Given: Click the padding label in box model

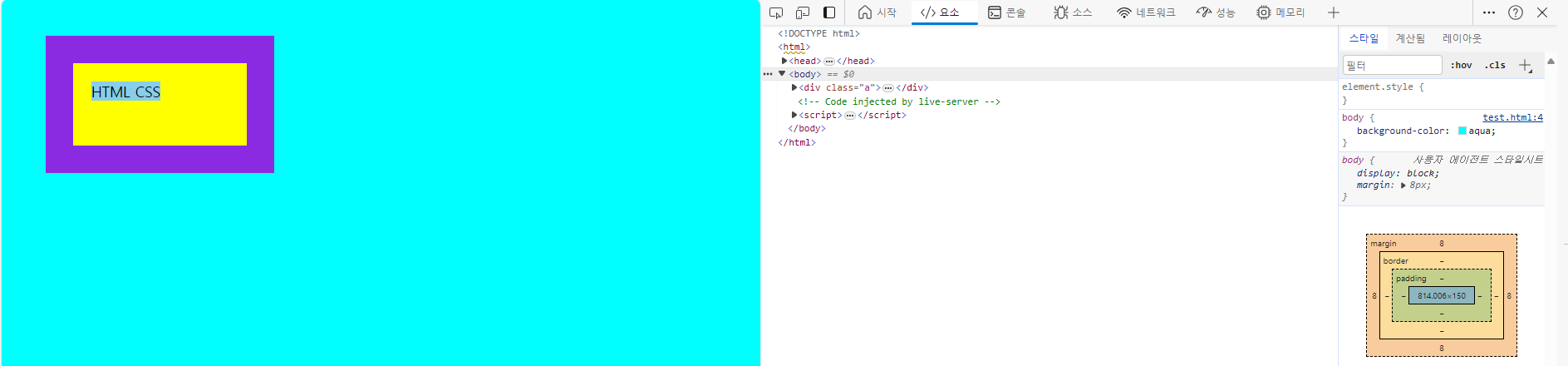Looking at the screenshot, I should pos(1411,279).
